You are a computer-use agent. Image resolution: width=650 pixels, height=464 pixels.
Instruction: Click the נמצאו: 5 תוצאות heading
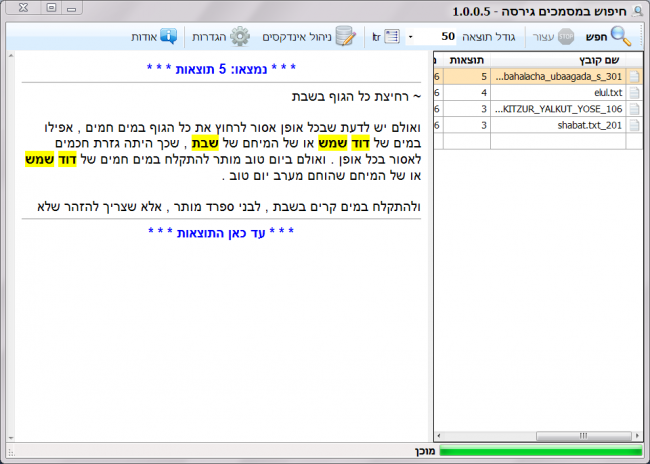pyautogui.click(x=221, y=68)
